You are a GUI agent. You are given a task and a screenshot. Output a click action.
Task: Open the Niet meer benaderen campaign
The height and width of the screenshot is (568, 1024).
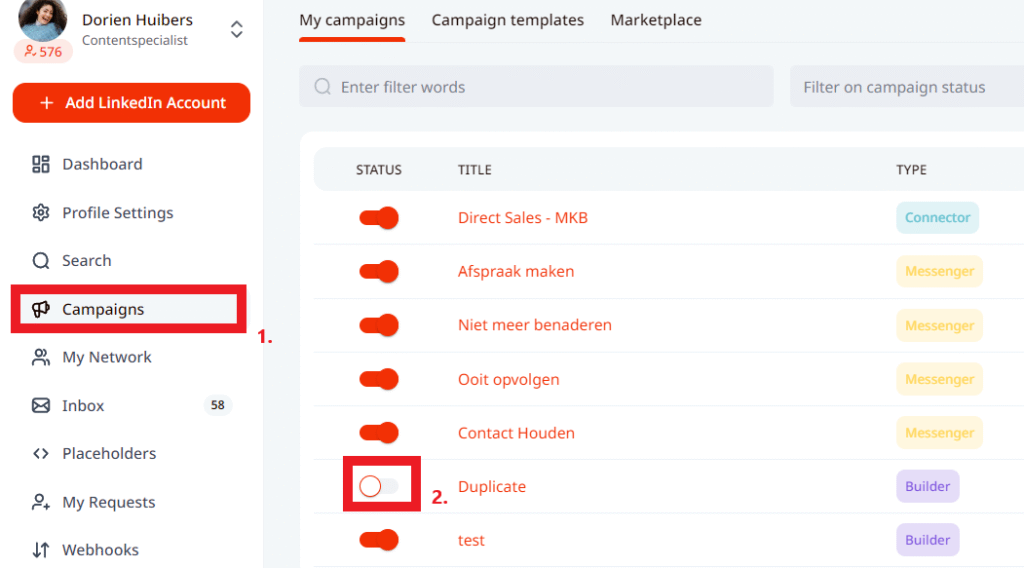(534, 325)
